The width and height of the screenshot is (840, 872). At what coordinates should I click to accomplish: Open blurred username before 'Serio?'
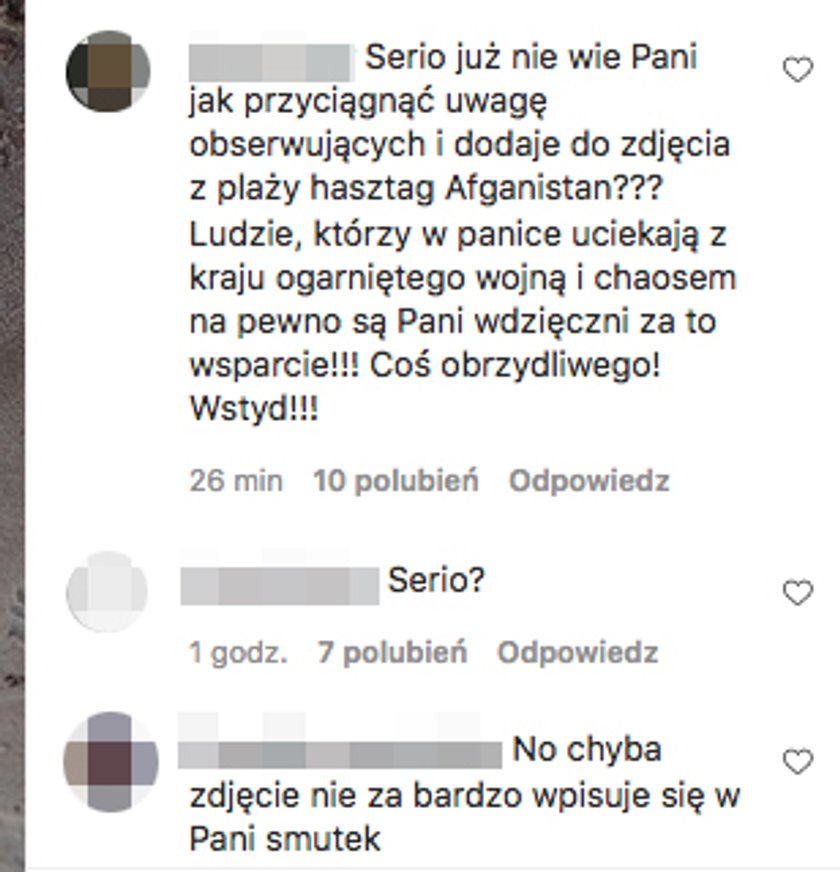[x=280, y=586]
